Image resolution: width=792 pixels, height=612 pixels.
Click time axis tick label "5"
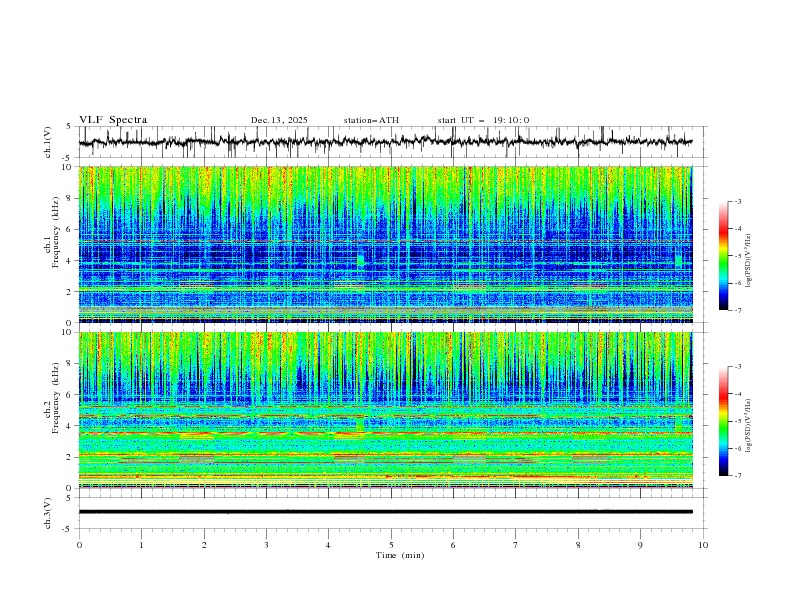(x=391, y=545)
